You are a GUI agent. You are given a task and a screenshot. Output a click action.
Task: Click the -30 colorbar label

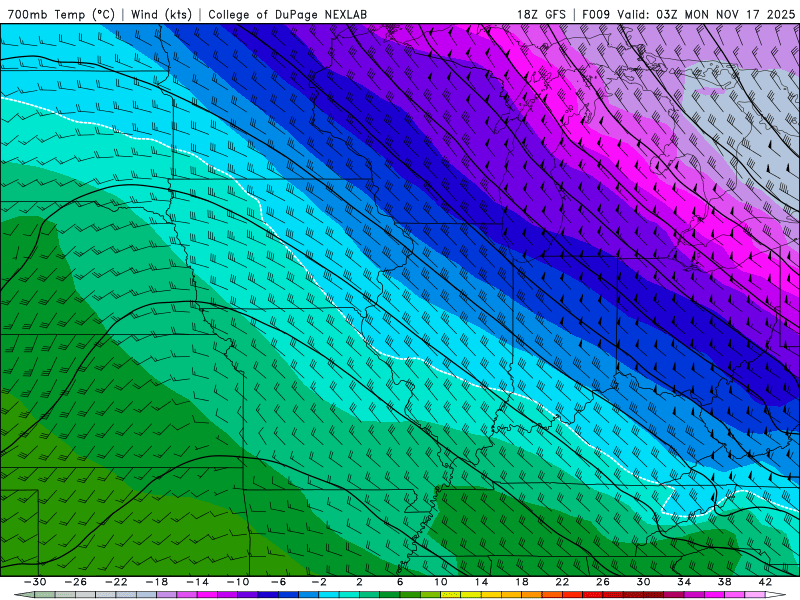35,582
